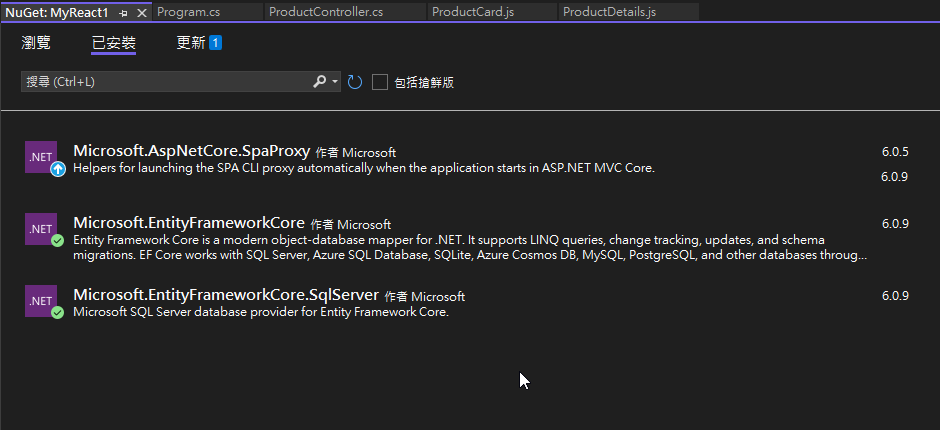
Task: Click the blue update arrow badge on SpaProxy
Action: coord(58,169)
